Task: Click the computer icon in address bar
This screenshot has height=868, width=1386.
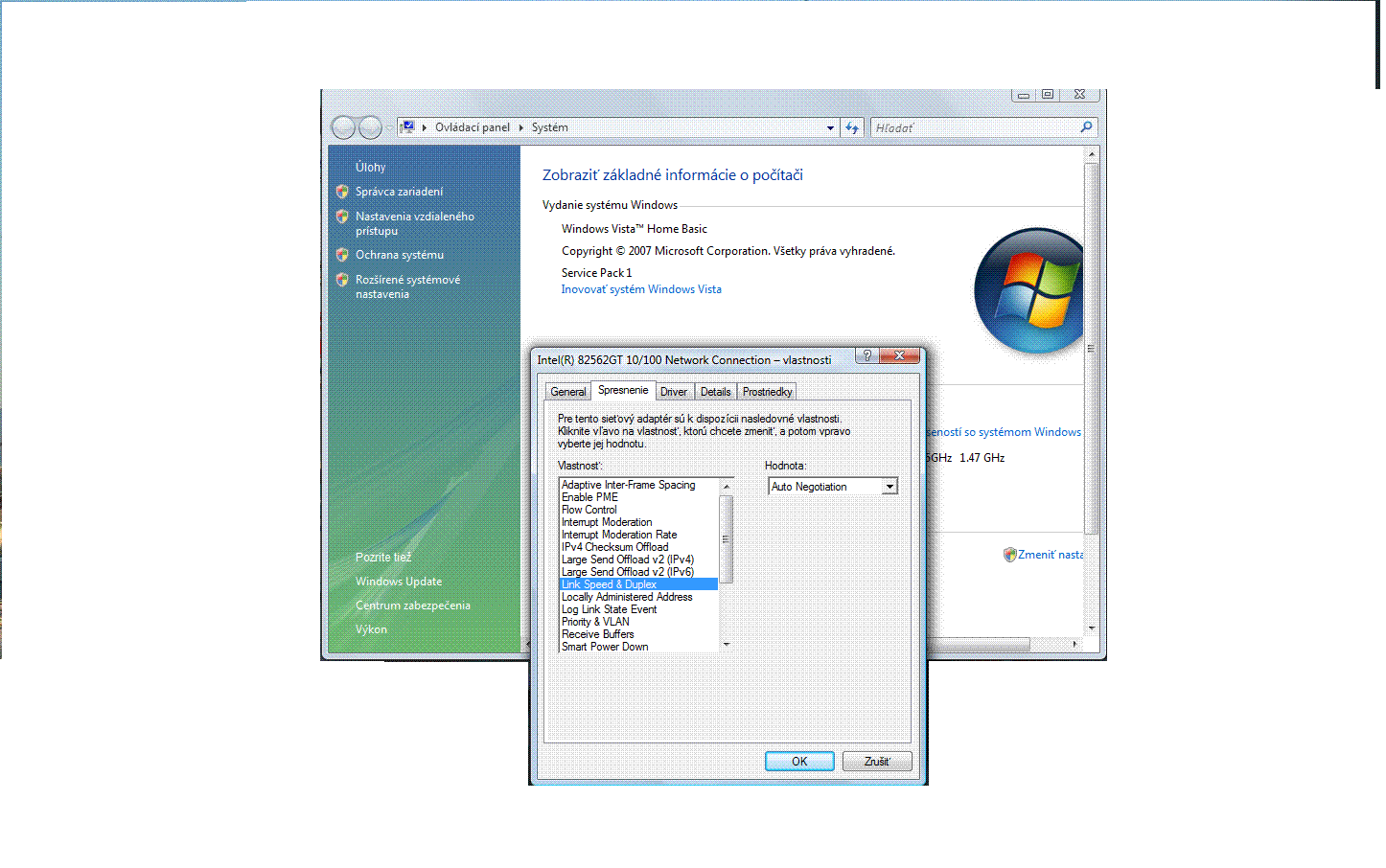Action: click(407, 127)
